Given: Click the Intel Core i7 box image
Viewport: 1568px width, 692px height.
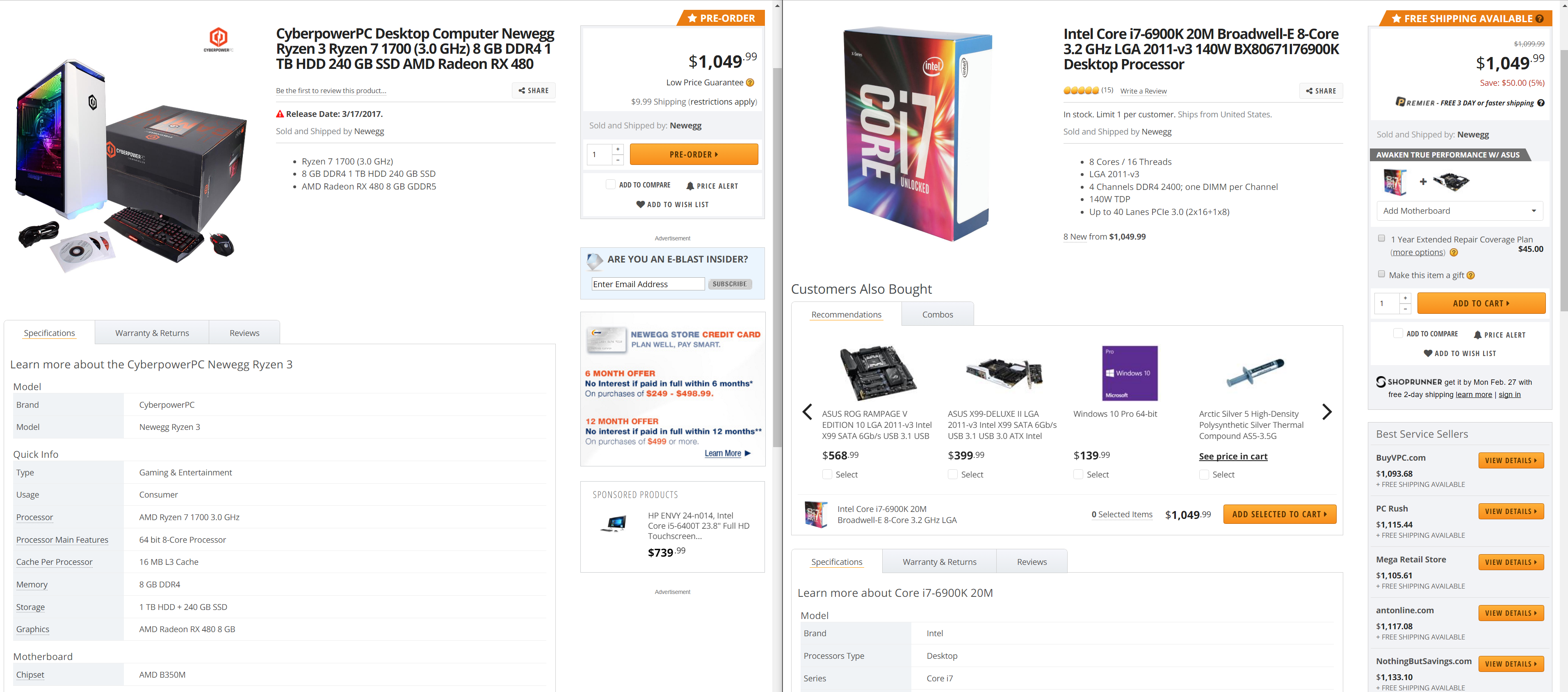Looking at the screenshot, I should (918, 134).
